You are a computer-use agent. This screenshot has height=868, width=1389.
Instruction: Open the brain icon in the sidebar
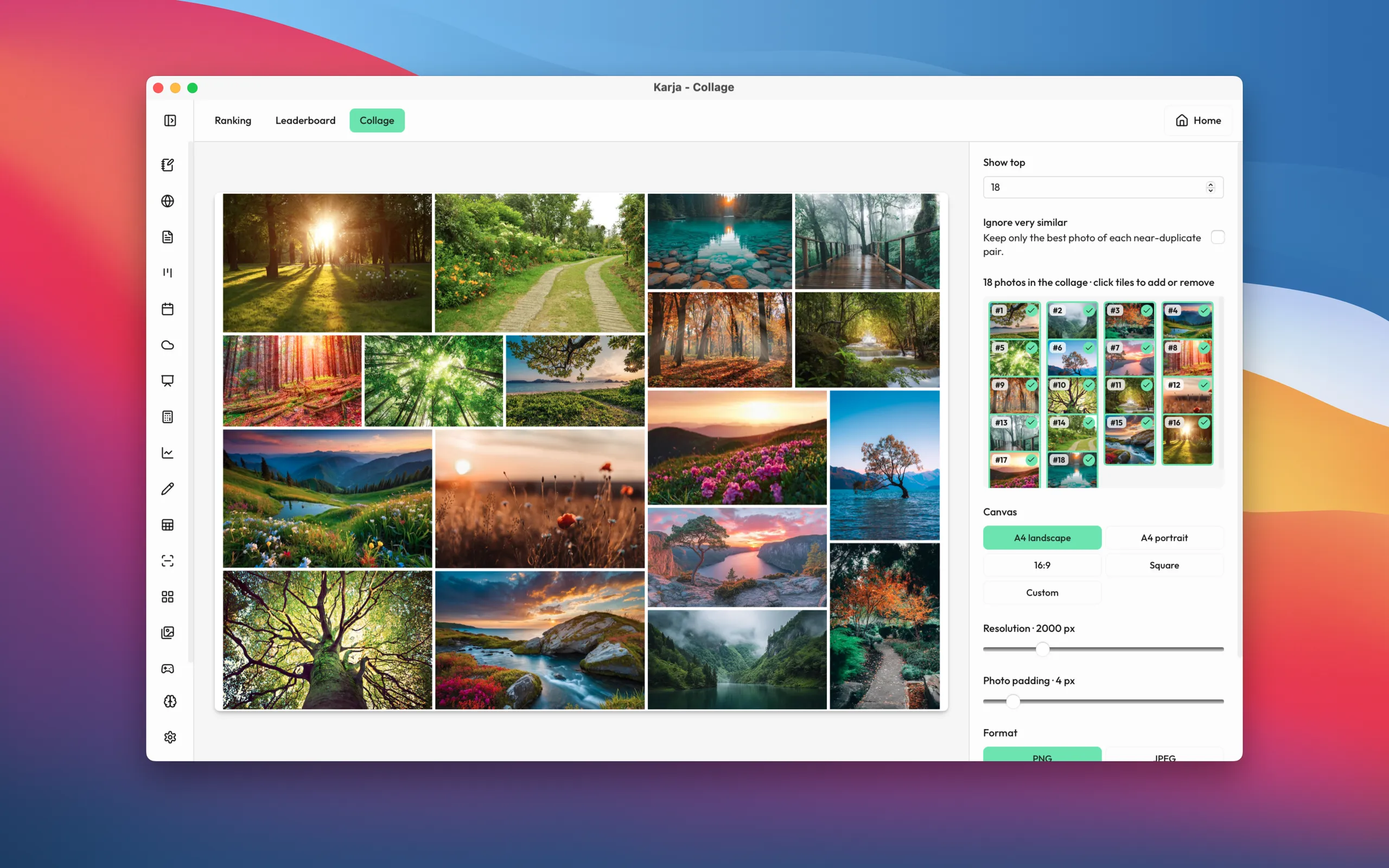point(170,701)
